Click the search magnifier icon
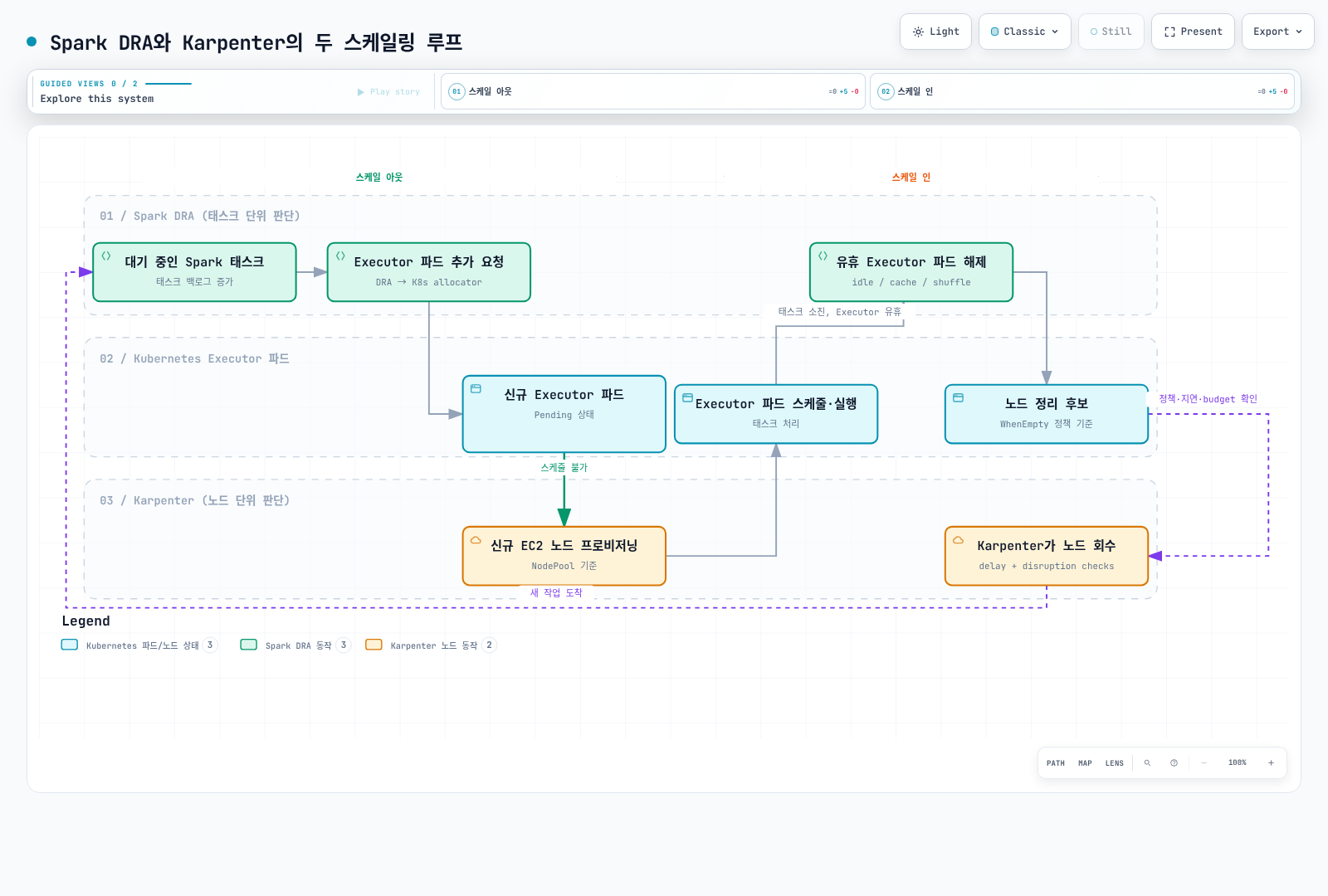The height and width of the screenshot is (896, 1328). coord(1147,763)
